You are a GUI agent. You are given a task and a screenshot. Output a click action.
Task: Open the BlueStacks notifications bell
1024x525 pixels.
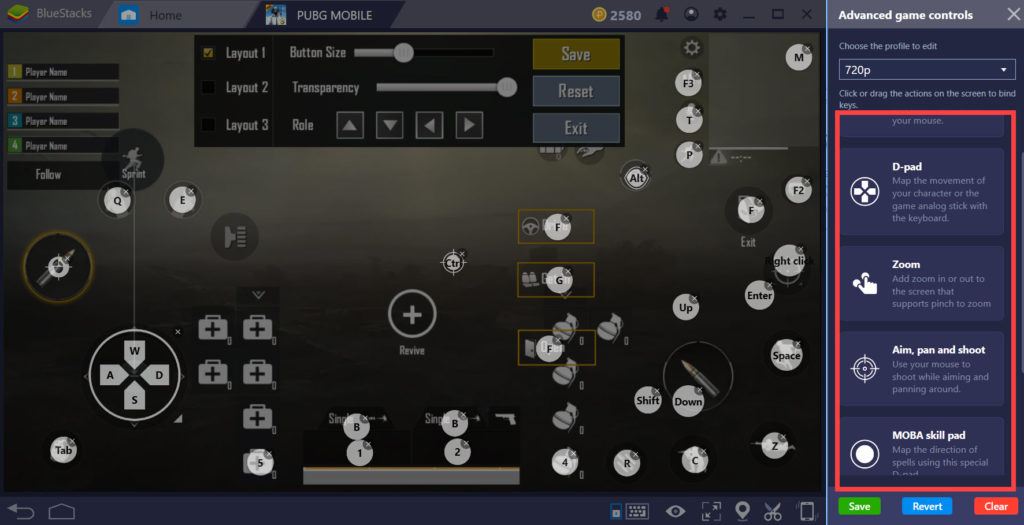pyautogui.click(x=662, y=15)
